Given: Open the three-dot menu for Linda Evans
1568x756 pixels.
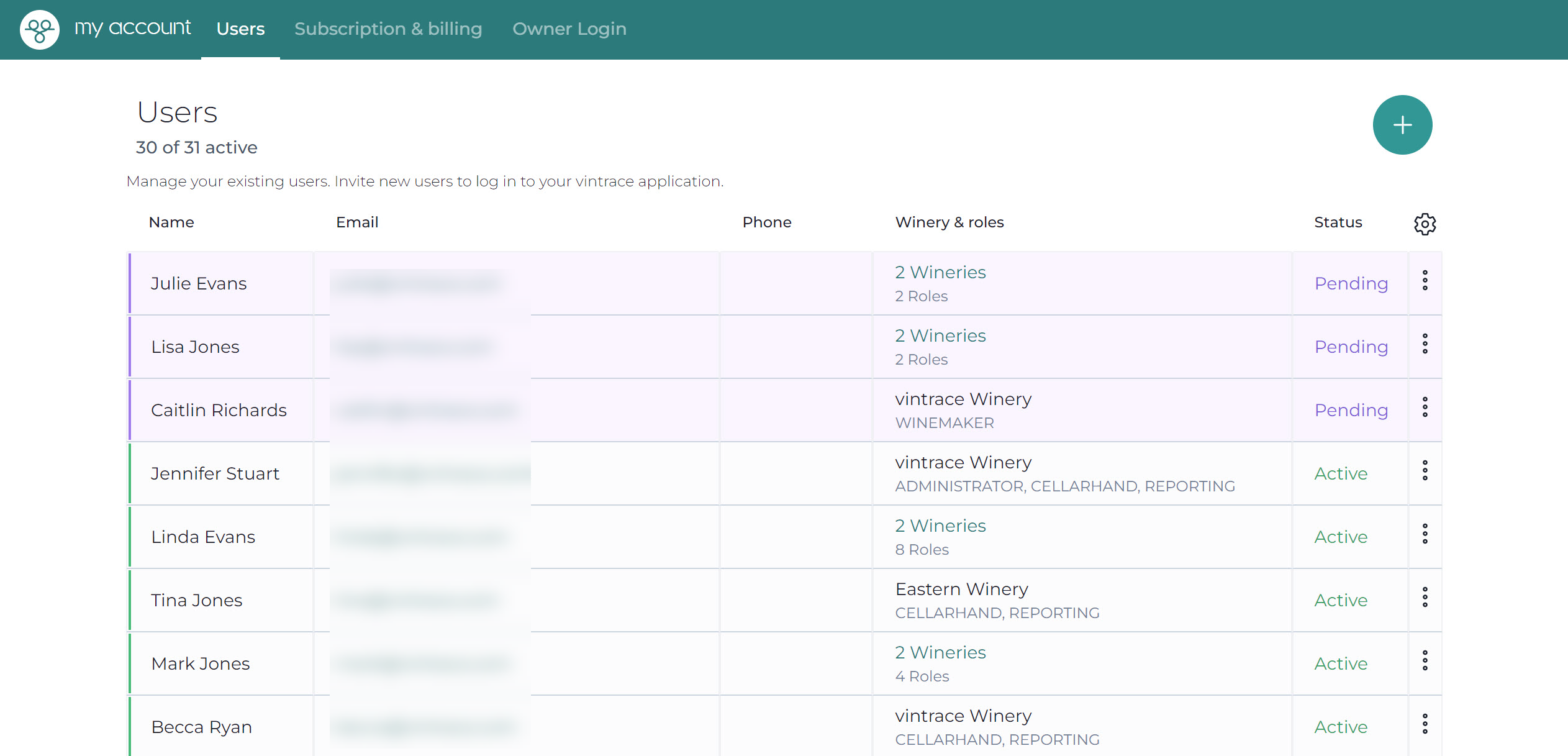Looking at the screenshot, I should click(1425, 534).
